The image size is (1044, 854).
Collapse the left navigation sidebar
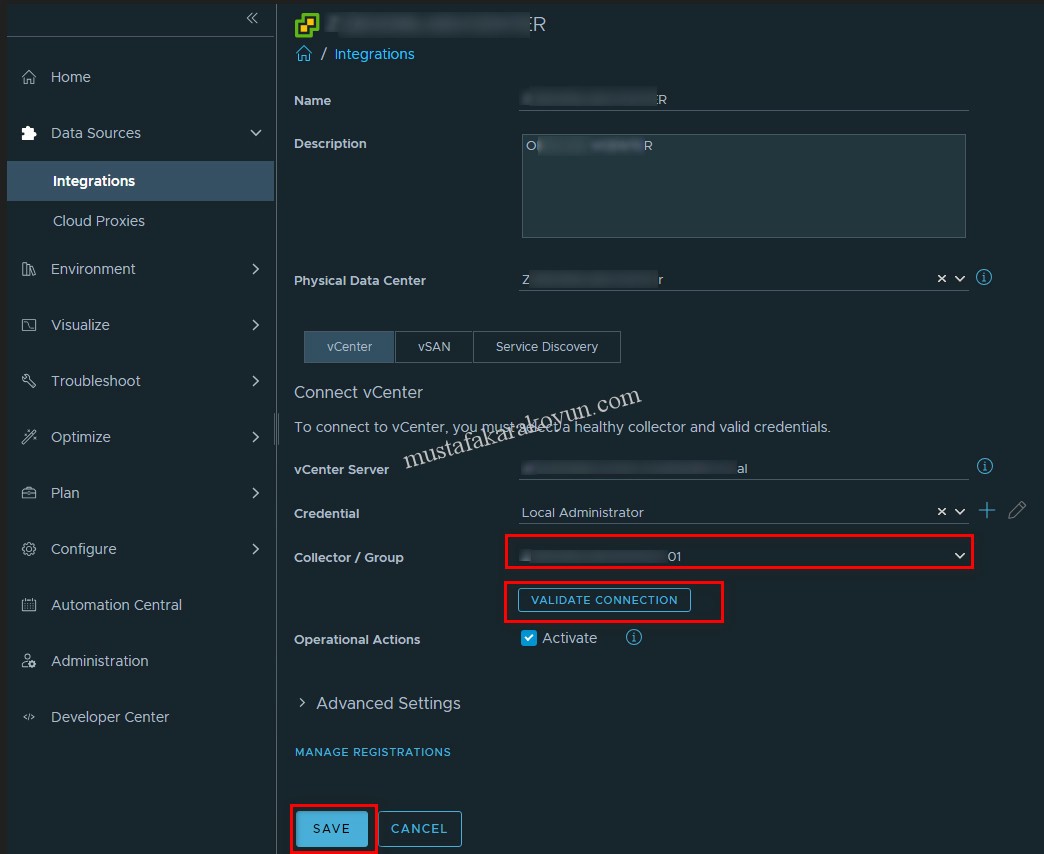[252, 18]
